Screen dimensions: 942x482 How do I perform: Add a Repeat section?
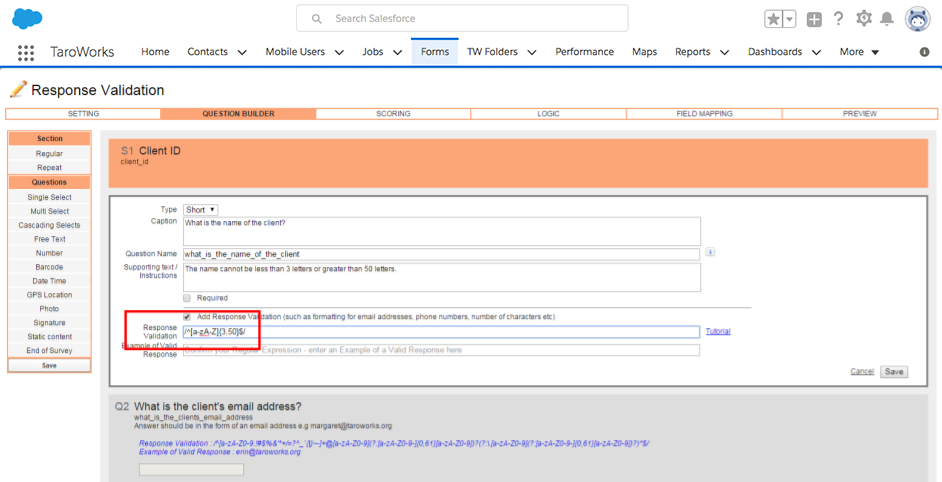pos(49,168)
